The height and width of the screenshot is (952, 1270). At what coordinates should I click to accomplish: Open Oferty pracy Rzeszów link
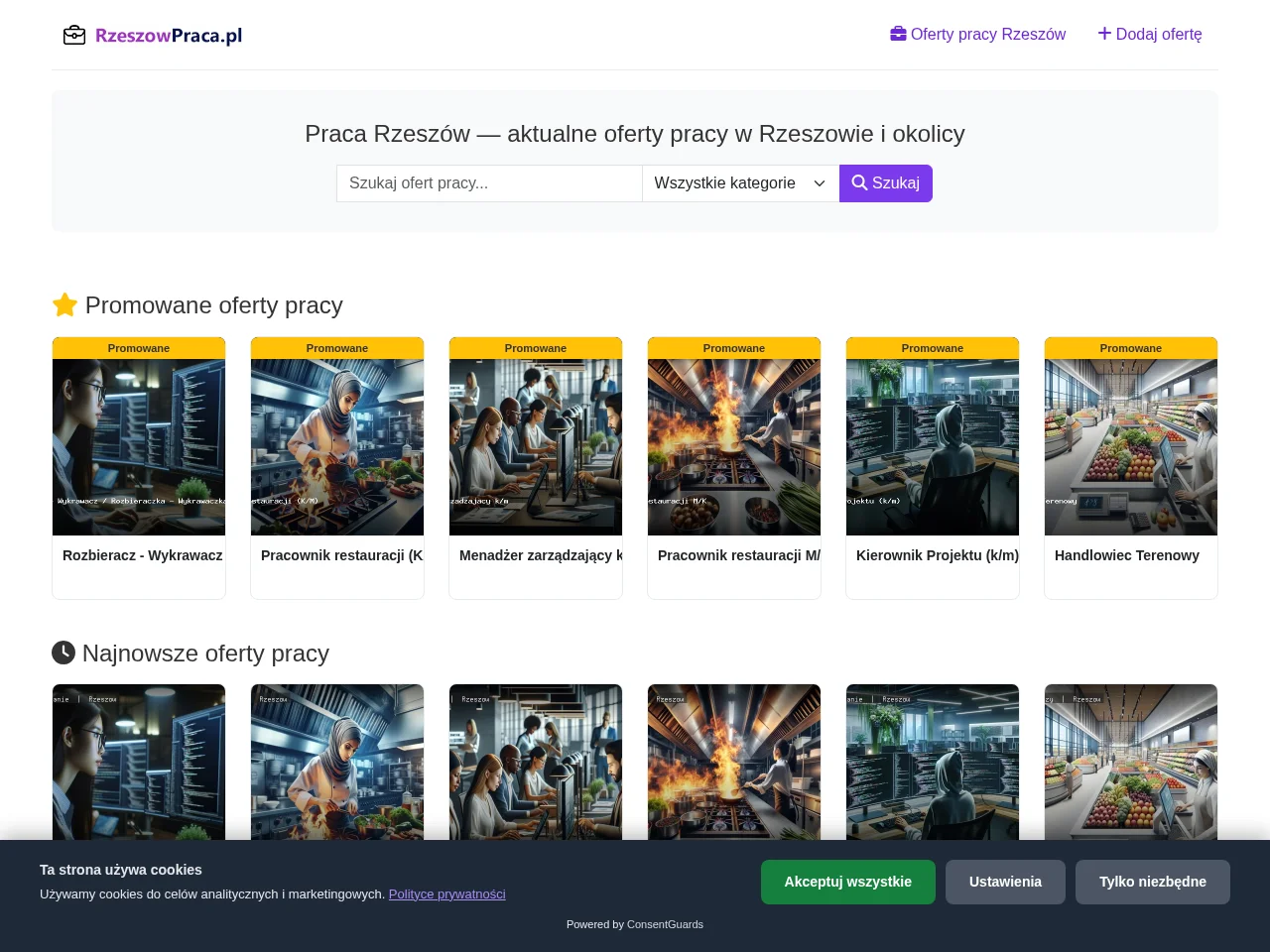[978, 34]
